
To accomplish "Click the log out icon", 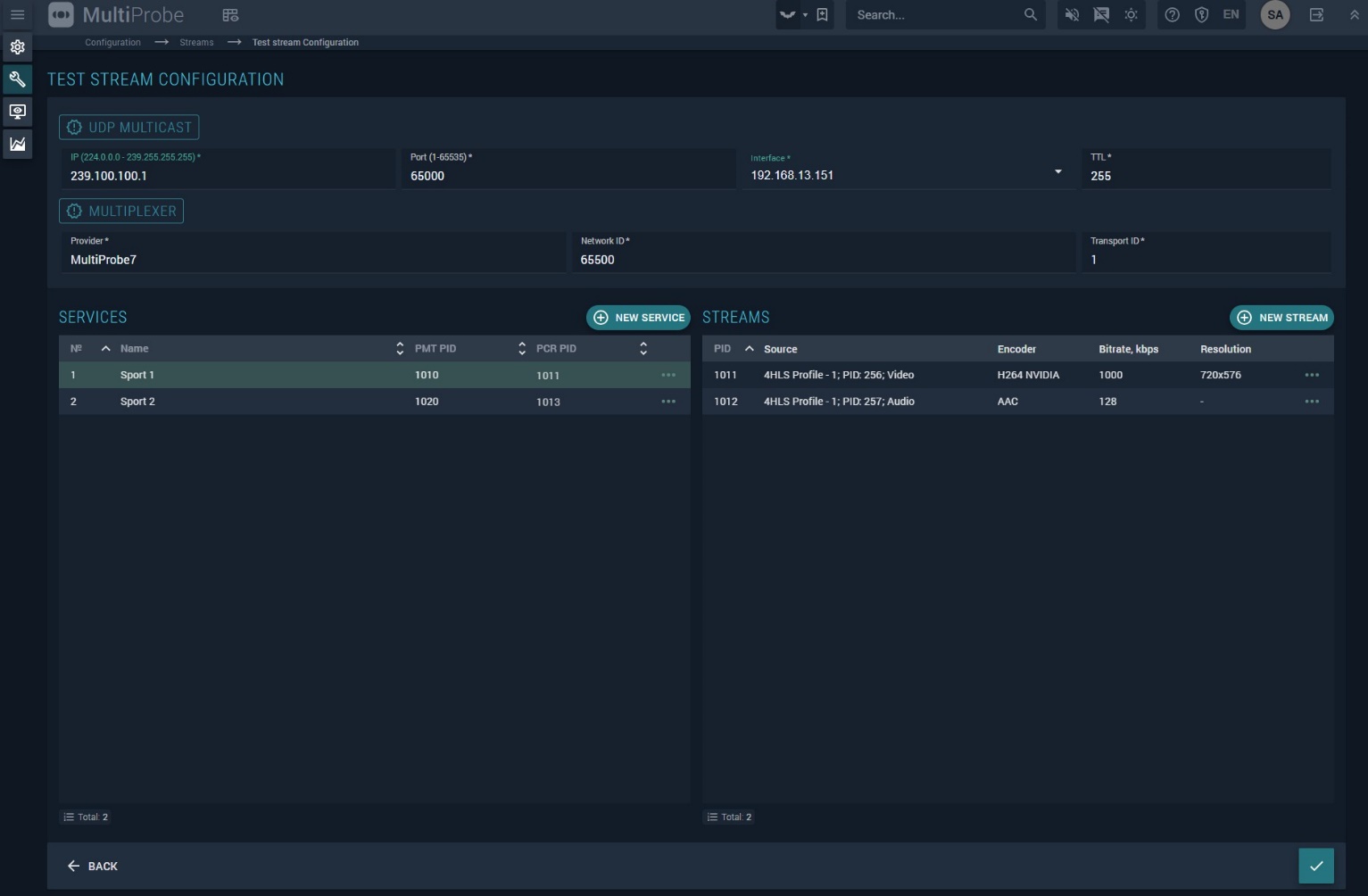I will click(1316, 15).
